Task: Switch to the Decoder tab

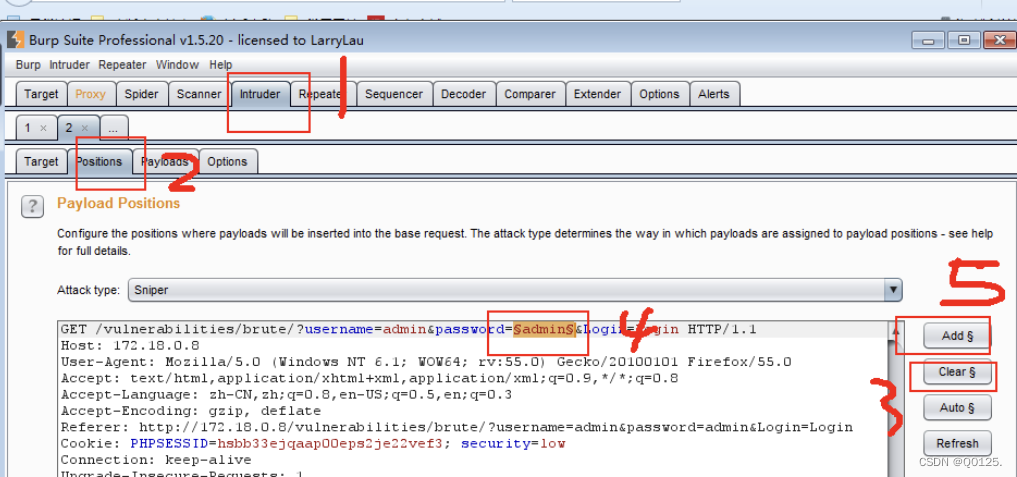Action: (464, 94)
